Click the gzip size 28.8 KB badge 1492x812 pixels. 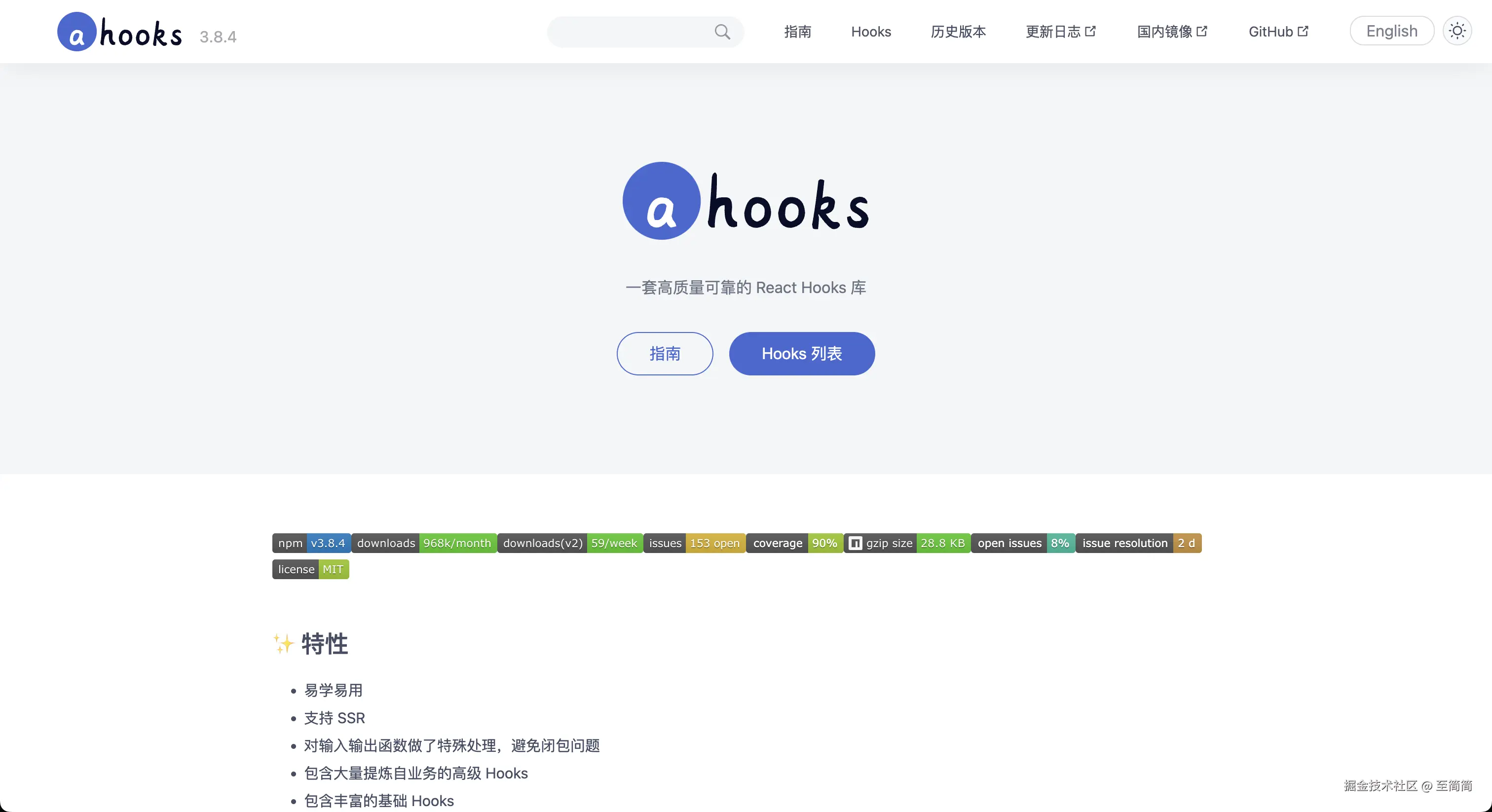[x=906, y=543]
